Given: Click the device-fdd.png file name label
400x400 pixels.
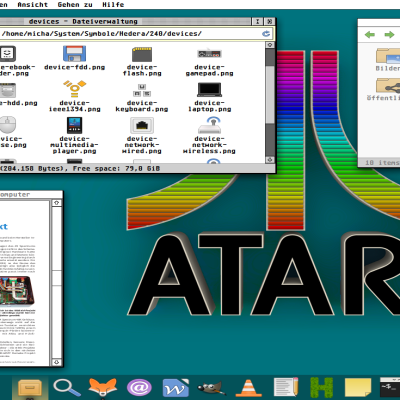Looking at the screenshot, I should click(x=74, y=67).
